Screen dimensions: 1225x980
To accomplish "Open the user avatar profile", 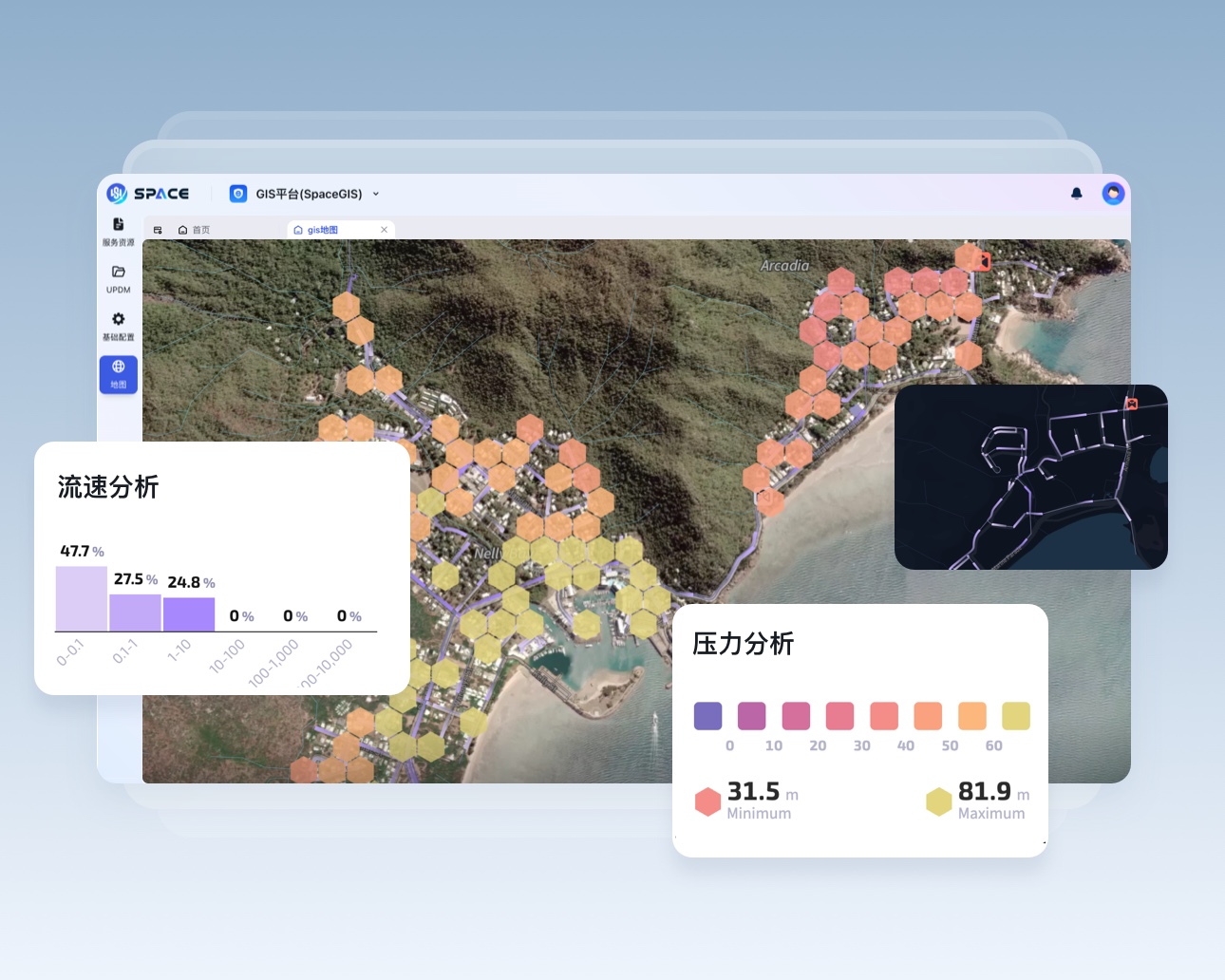I will [x=1113, y=194].
